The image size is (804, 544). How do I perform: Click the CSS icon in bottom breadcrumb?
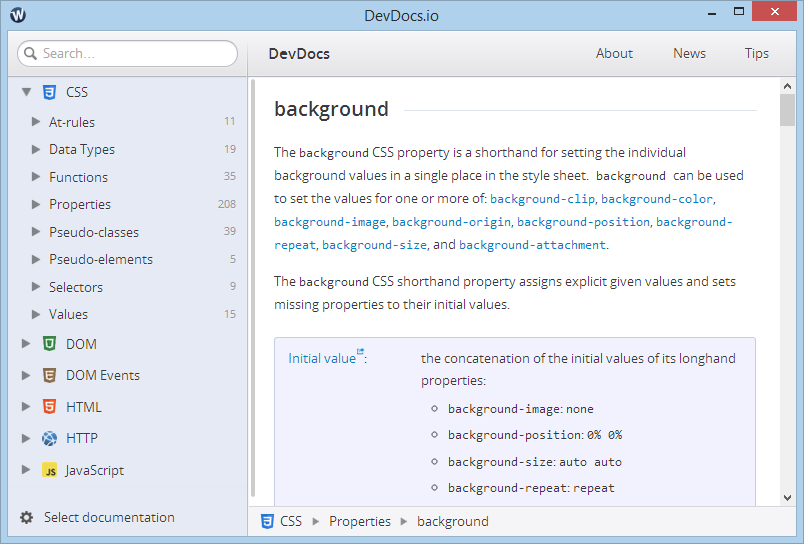[x=267, y=521]
